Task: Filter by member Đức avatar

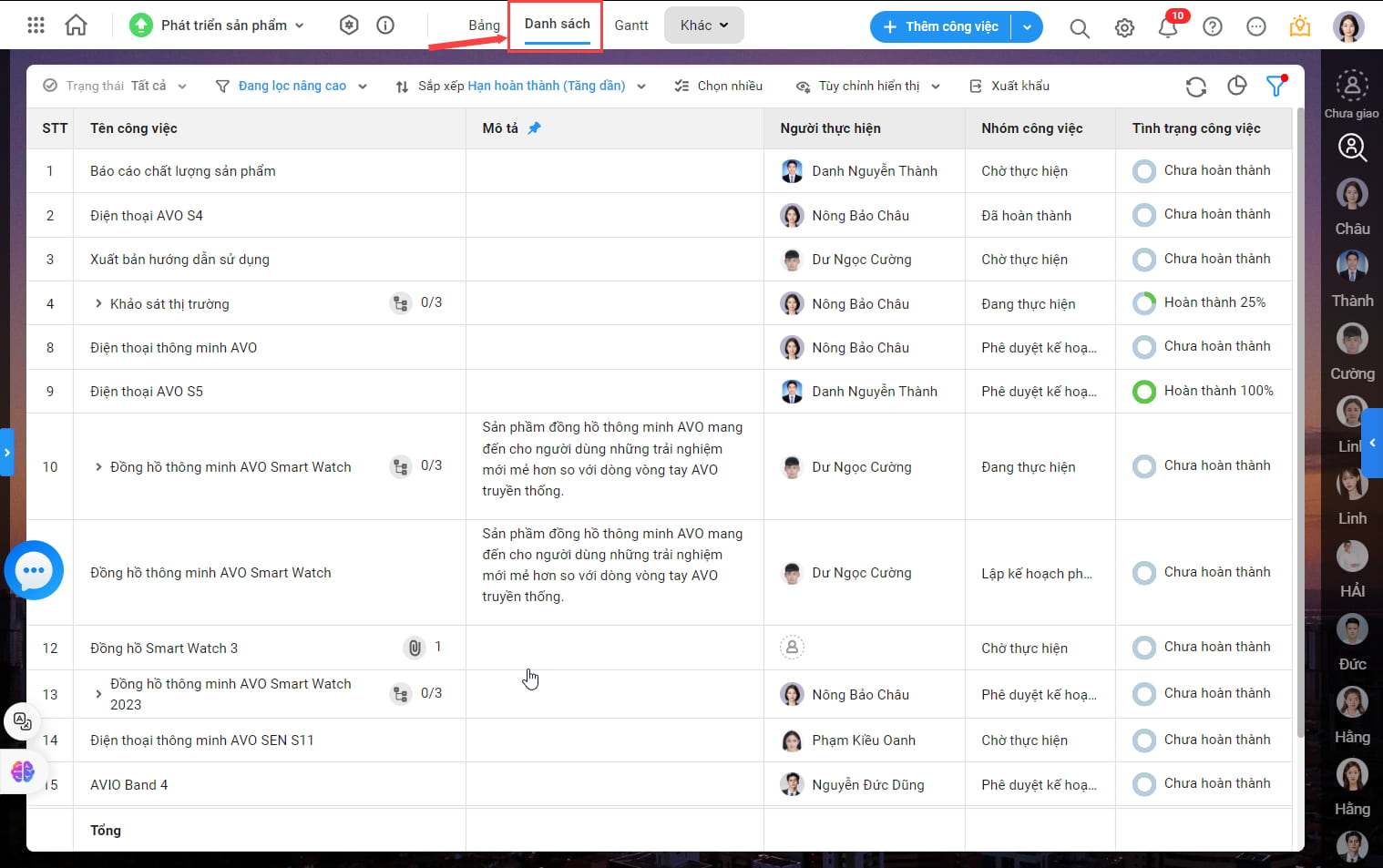Action: coord(1352,629)
